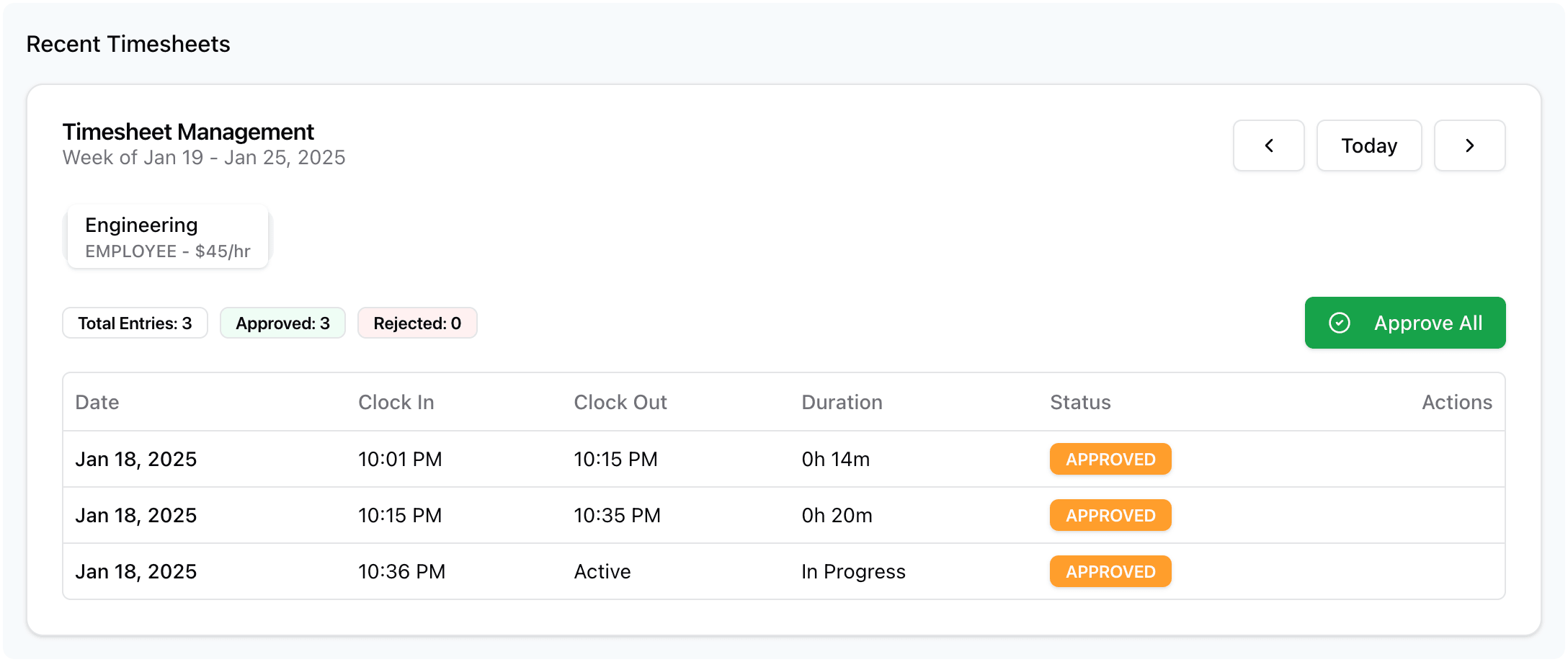Click the Clock In column header
This screenshot has height=662, width=1568.
coord(396,402)
